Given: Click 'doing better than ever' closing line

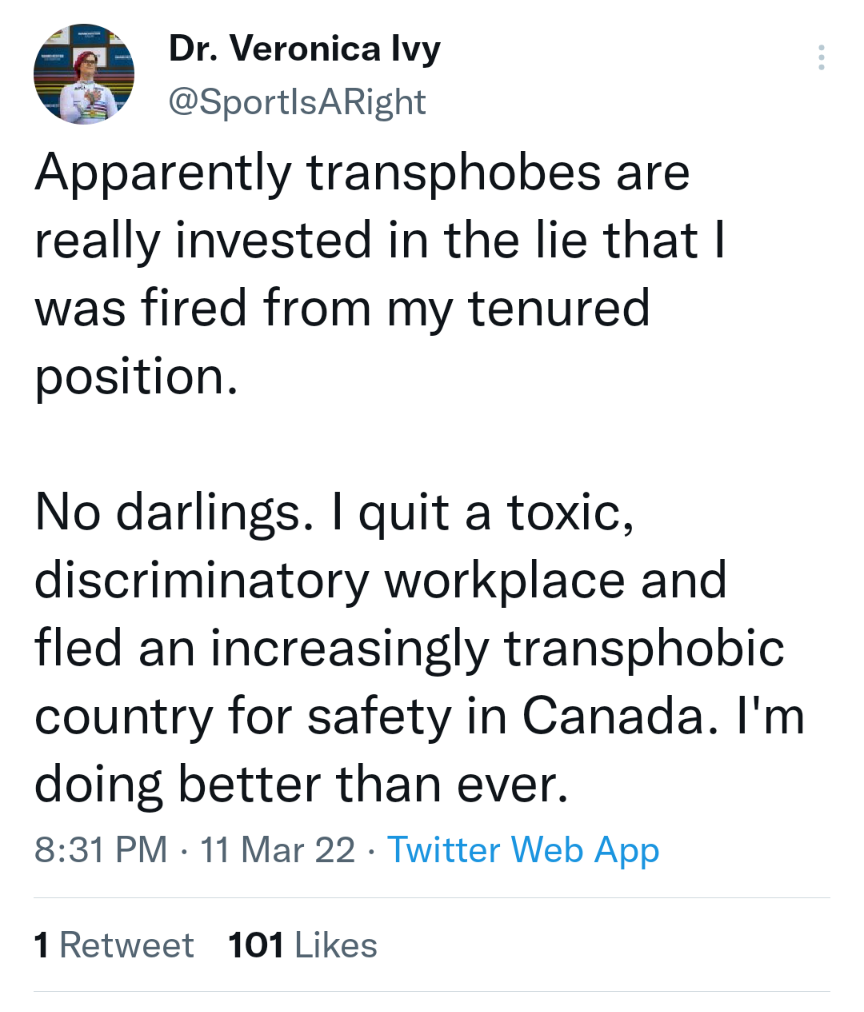Looking at the screenshot, I should coord(301,784).
